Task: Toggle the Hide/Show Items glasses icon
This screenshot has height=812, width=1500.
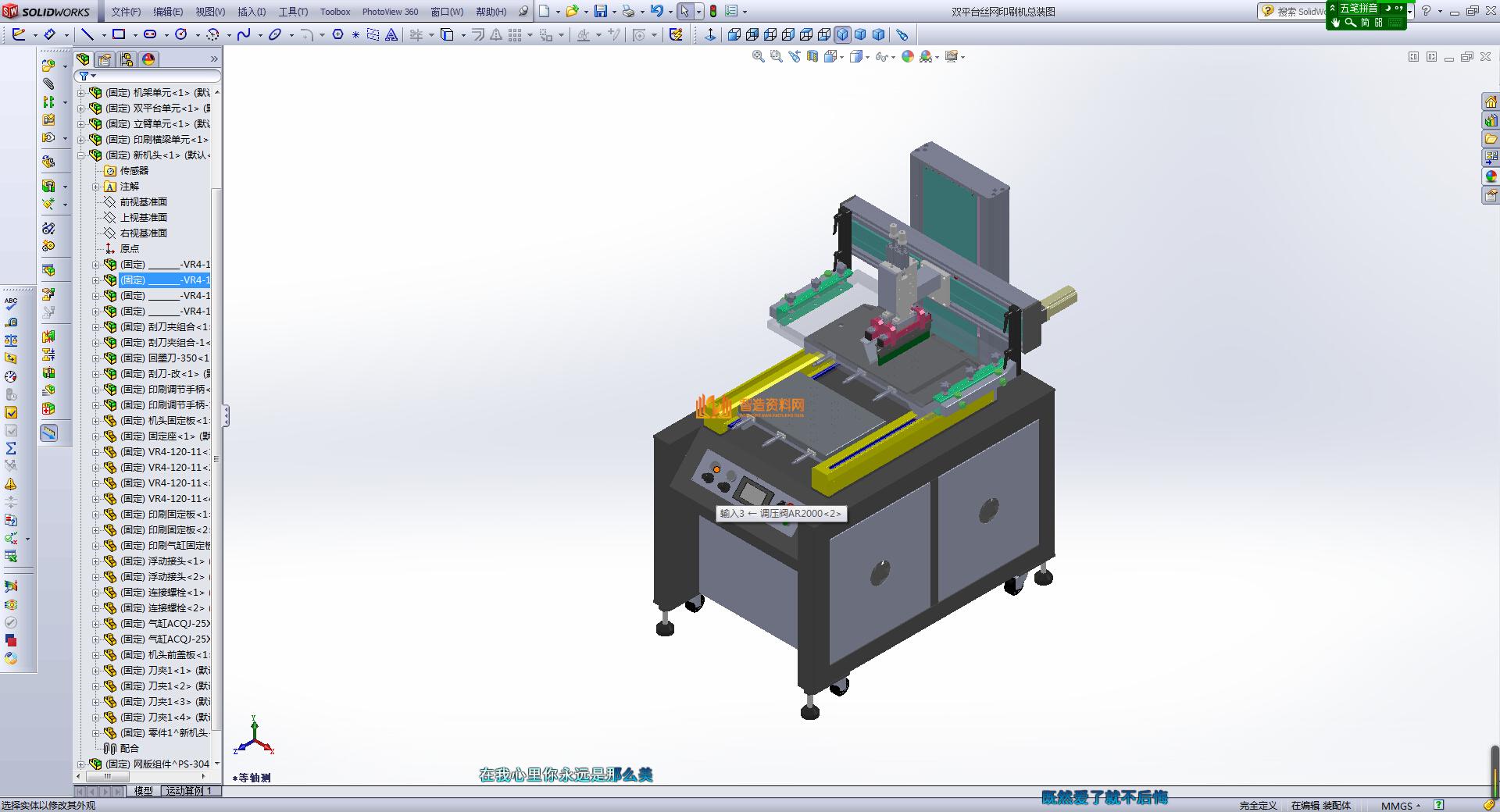Action: [x=881, y=56]
